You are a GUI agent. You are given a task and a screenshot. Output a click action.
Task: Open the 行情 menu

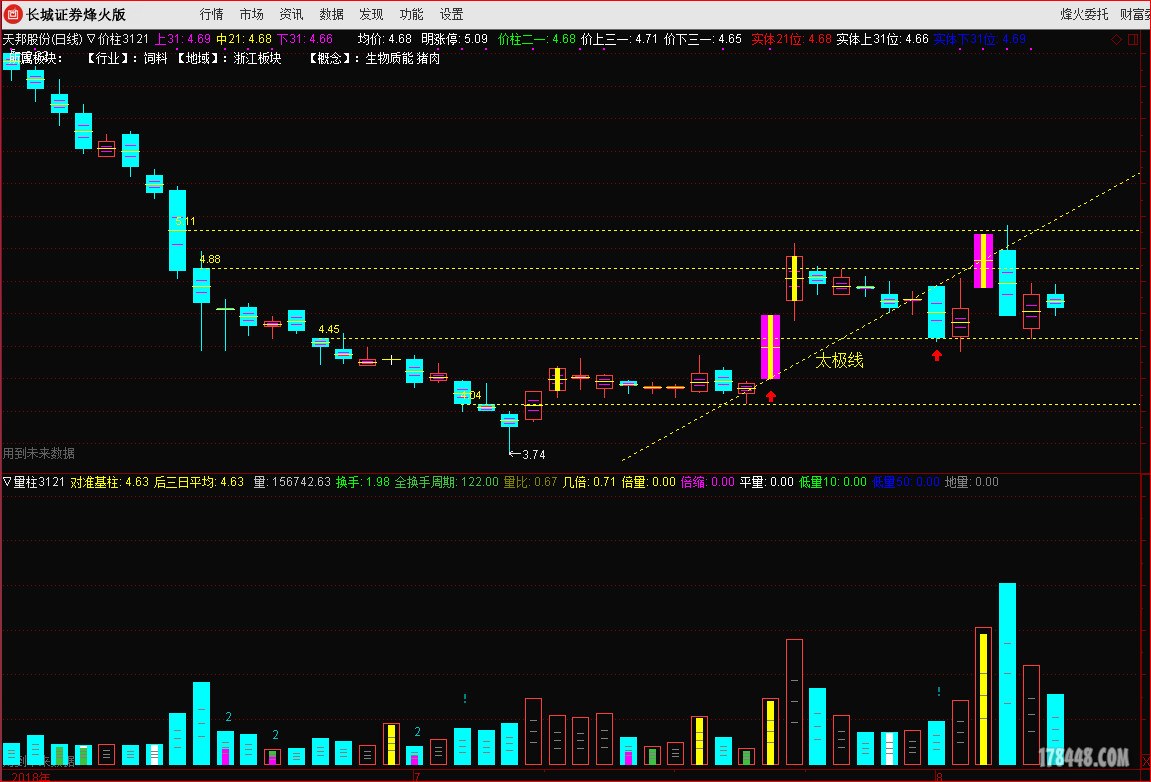click(211, 14)
